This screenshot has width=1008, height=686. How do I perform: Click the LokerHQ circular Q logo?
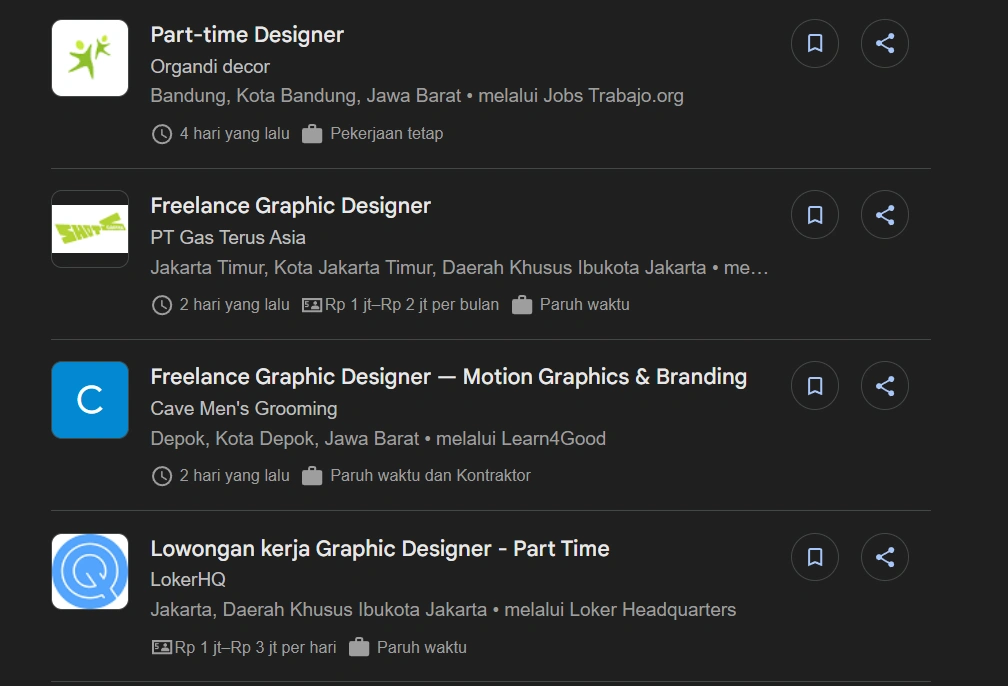click(89, 571)
